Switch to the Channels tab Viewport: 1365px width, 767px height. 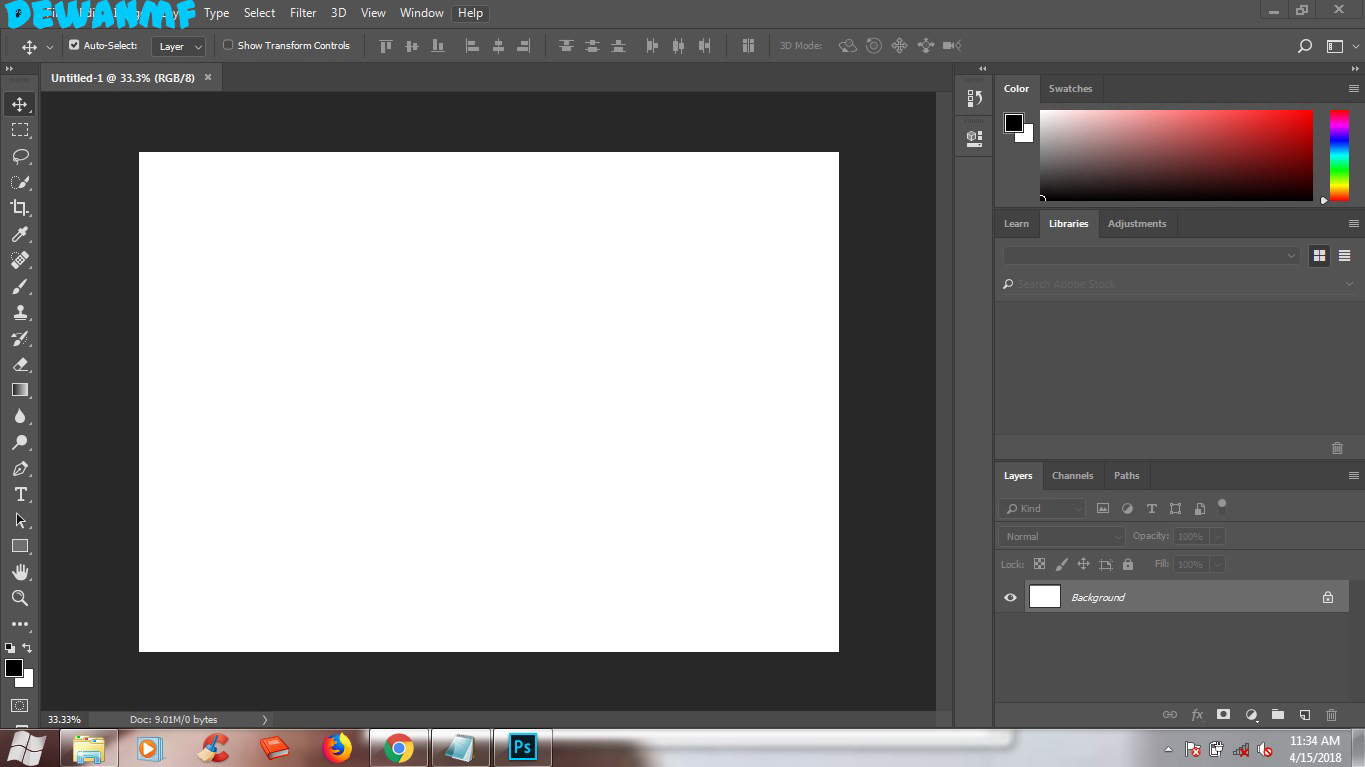tap(1072, 476)
